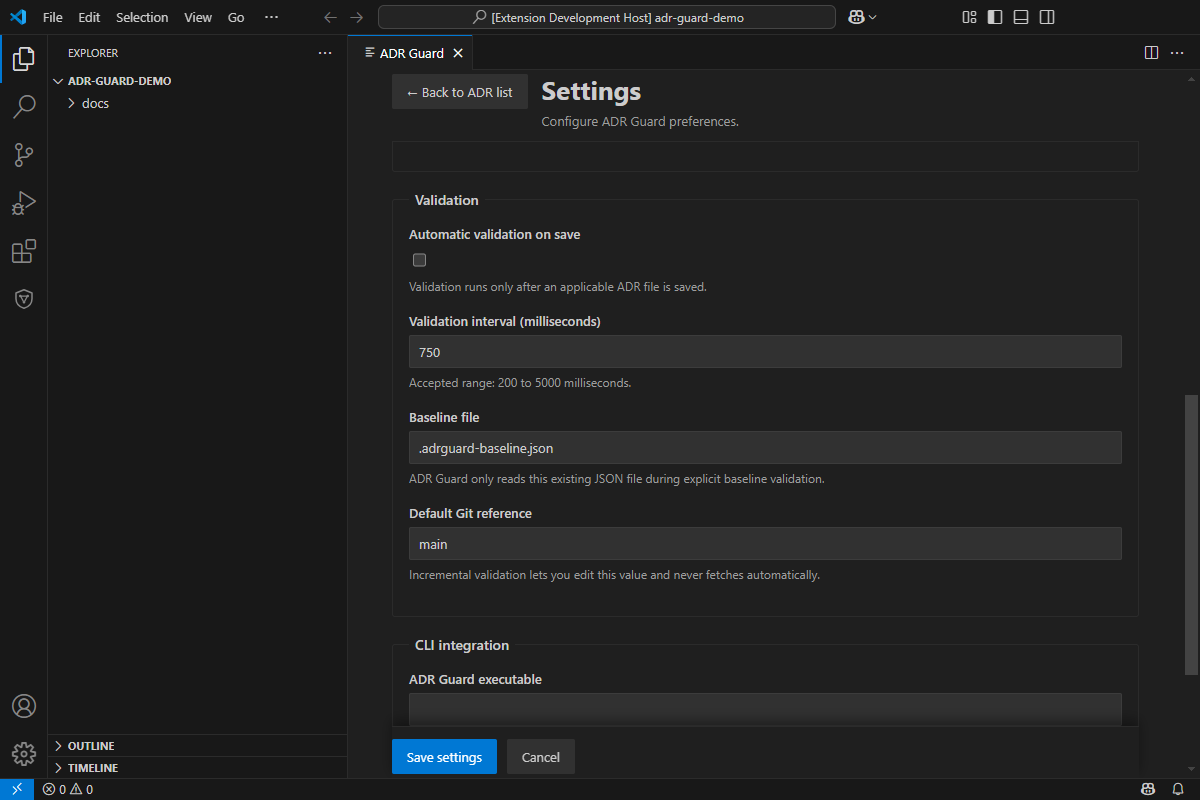Open the Manage gear icon
This screenshot has height=800, width=1200.
(x=24, y=753)
